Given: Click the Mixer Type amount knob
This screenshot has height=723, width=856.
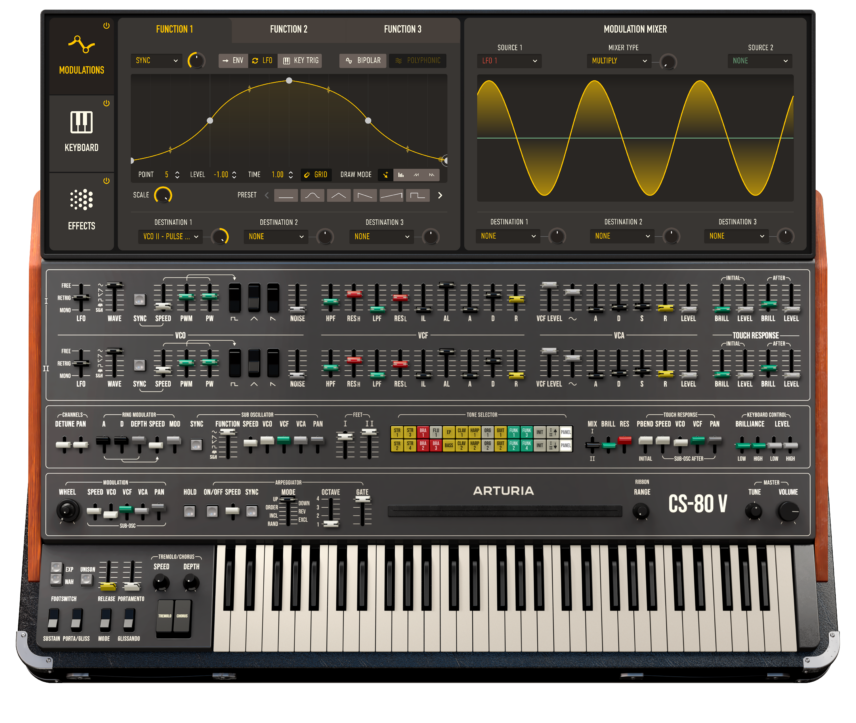Looking at the screenshot, I should pyautogui.click(x=668, y=62).
